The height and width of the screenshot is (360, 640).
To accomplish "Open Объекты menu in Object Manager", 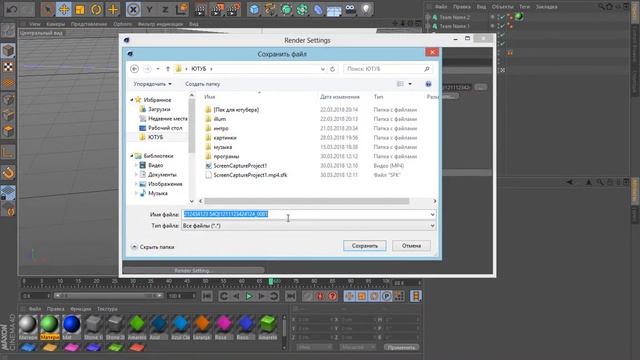I will click(502, 7).
